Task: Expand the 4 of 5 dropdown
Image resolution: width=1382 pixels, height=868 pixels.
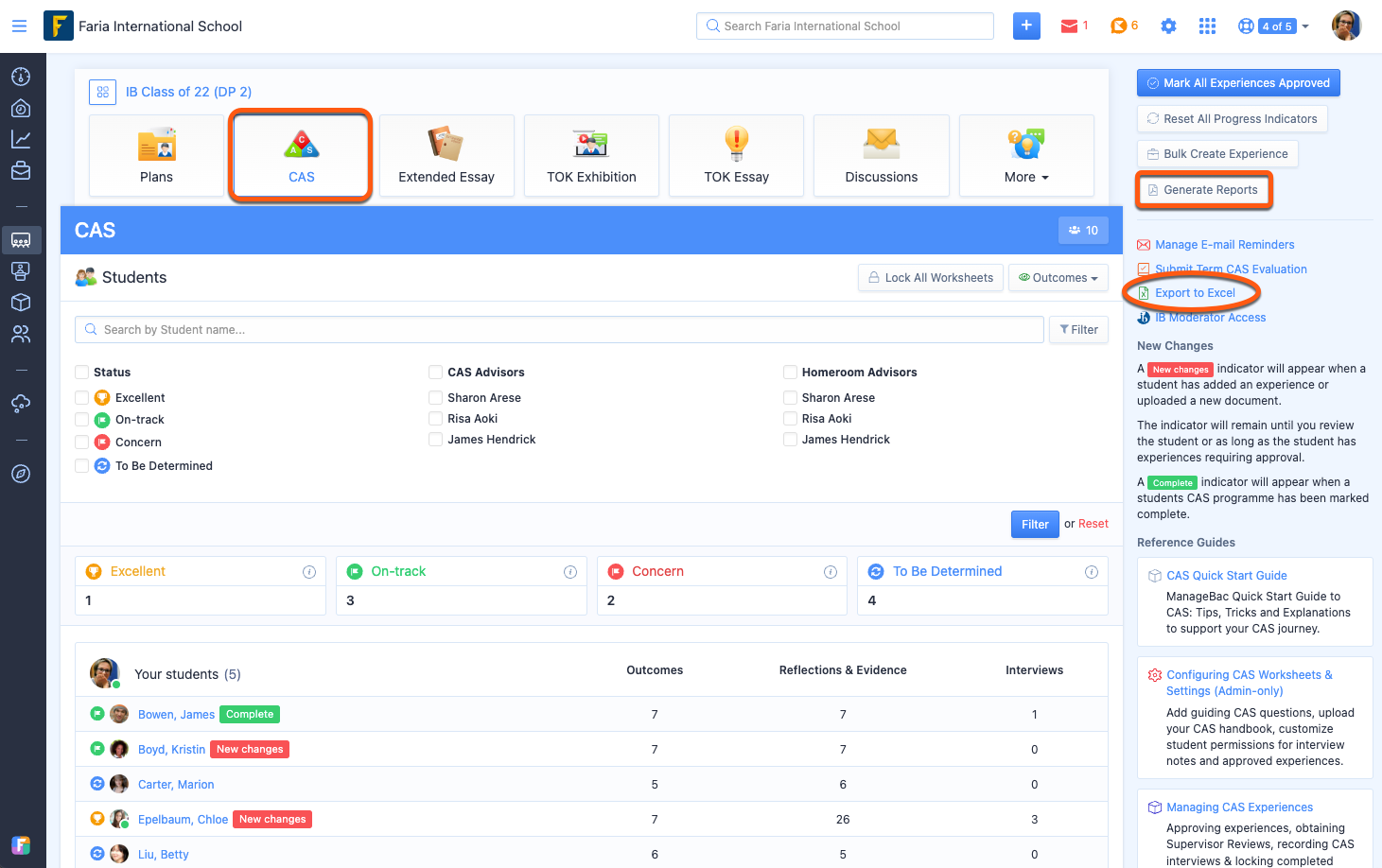Action: [x=1284, y=26]
